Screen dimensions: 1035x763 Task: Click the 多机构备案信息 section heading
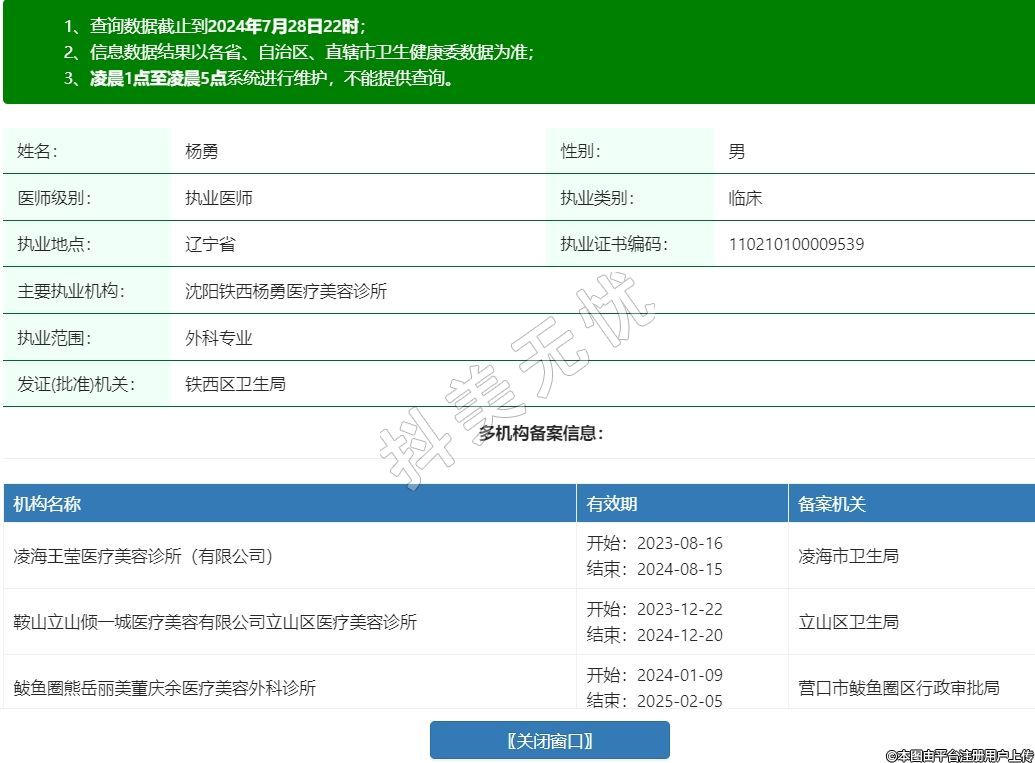(541, 433)
